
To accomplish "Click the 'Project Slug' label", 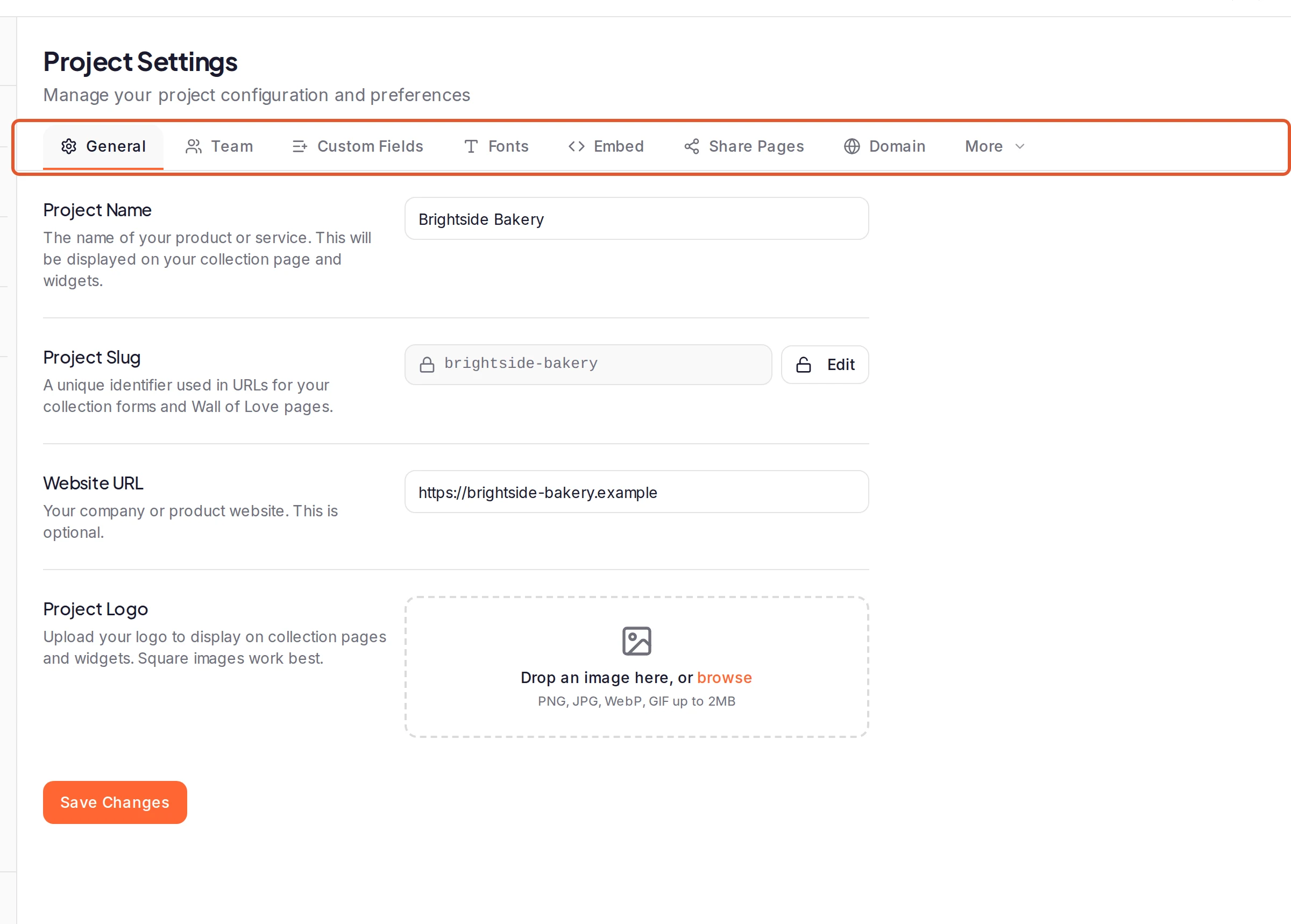I will click(91, 357).
